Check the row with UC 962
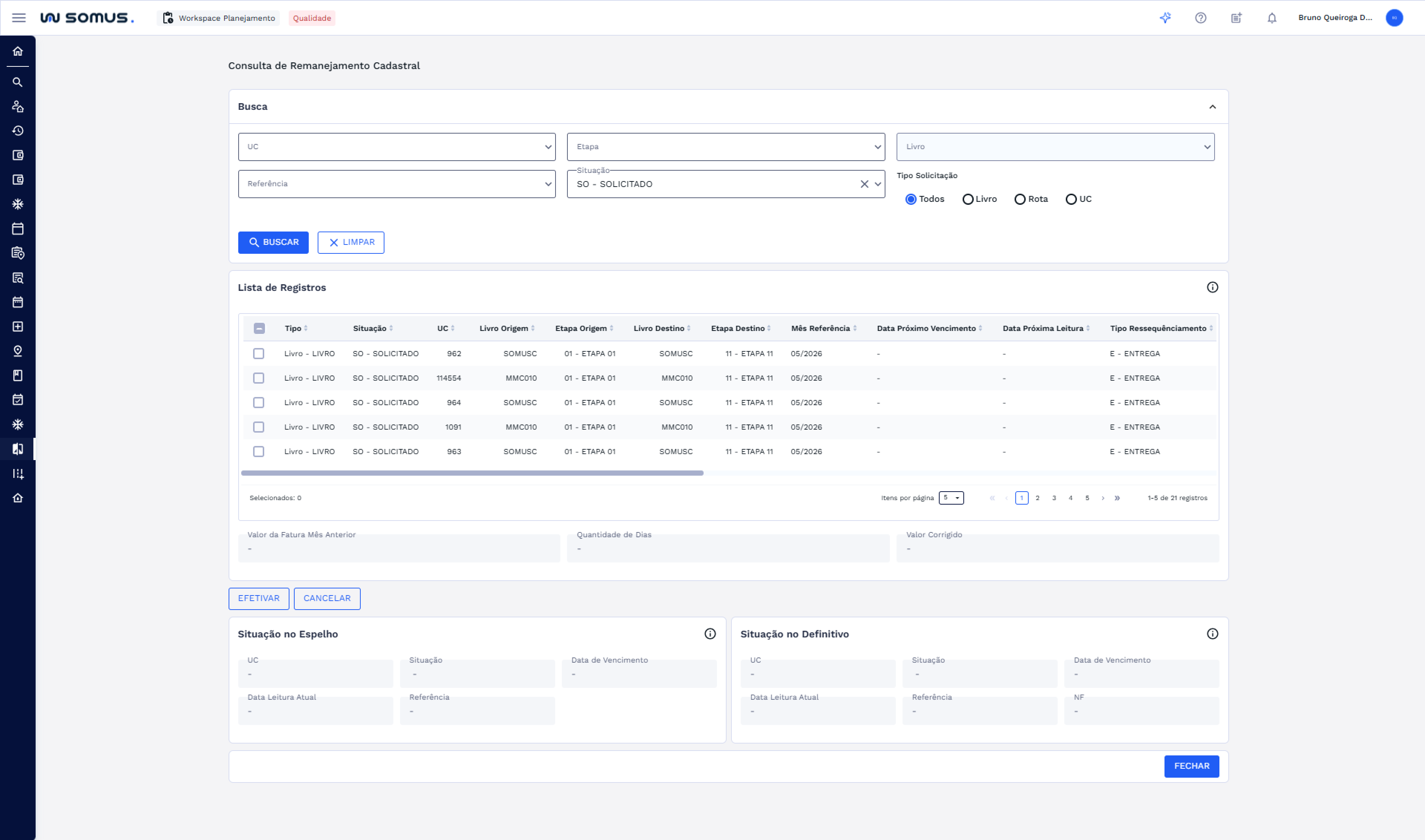This screenshot has width=1425, height=840. (259, 354)
